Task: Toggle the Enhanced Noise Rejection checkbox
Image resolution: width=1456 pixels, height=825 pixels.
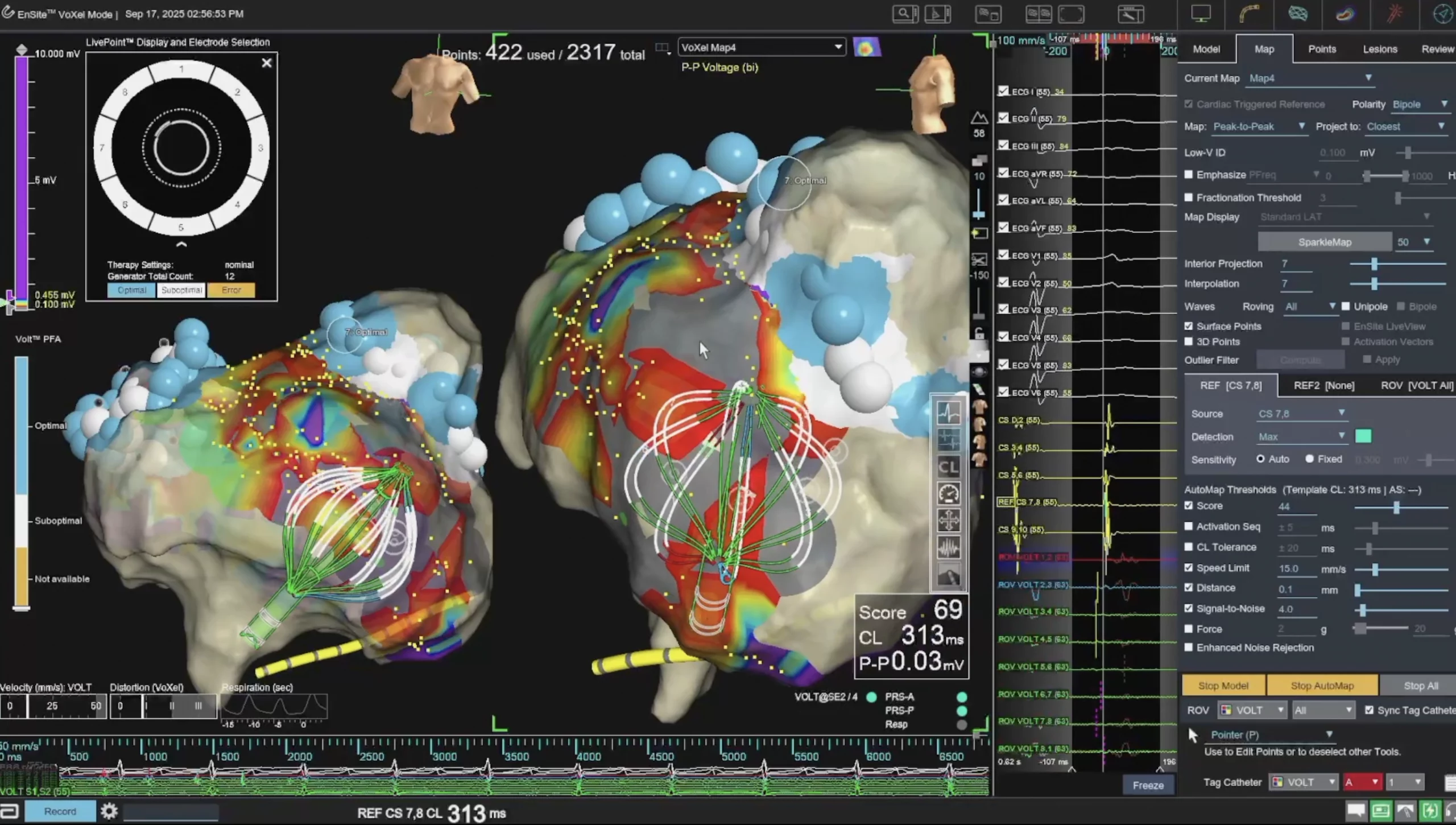Action: (x=1189, y=647)
